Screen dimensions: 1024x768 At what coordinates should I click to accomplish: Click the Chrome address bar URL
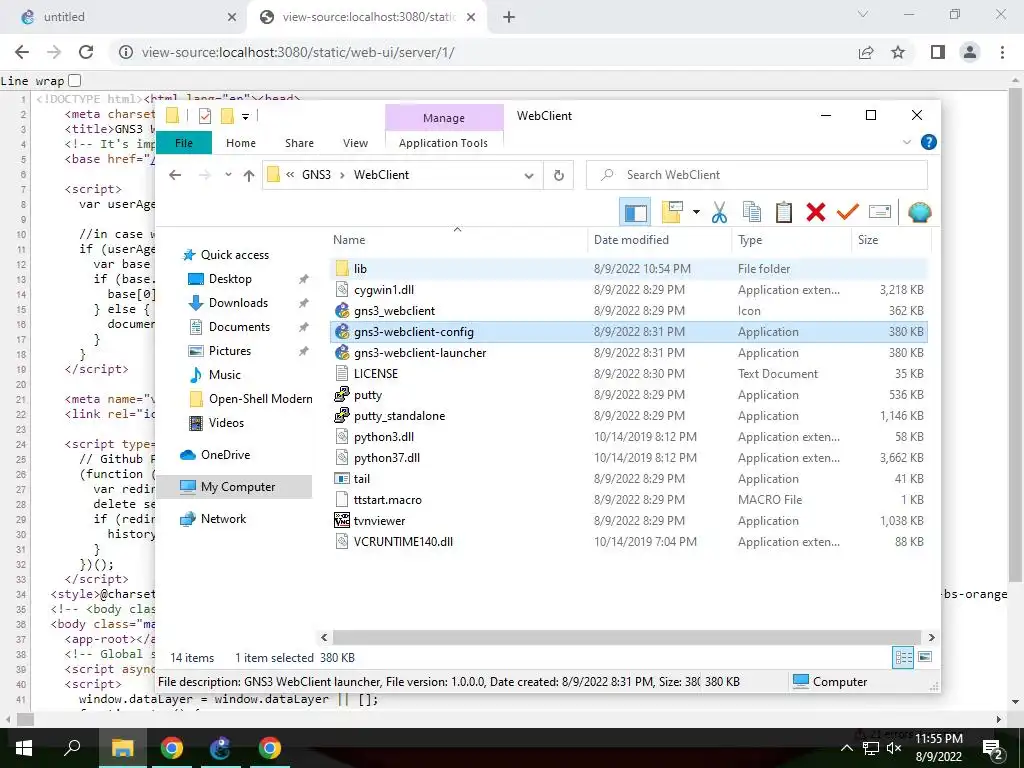298,52
